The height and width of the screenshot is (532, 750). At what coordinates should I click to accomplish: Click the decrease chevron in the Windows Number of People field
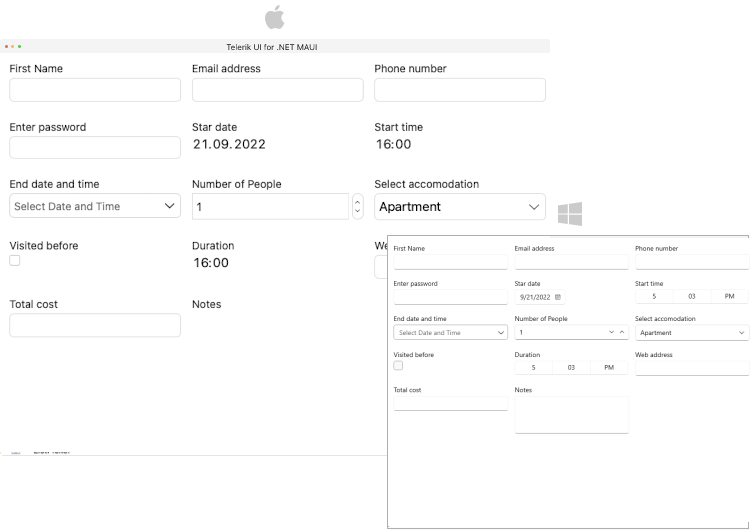click(x=609, y=332)
